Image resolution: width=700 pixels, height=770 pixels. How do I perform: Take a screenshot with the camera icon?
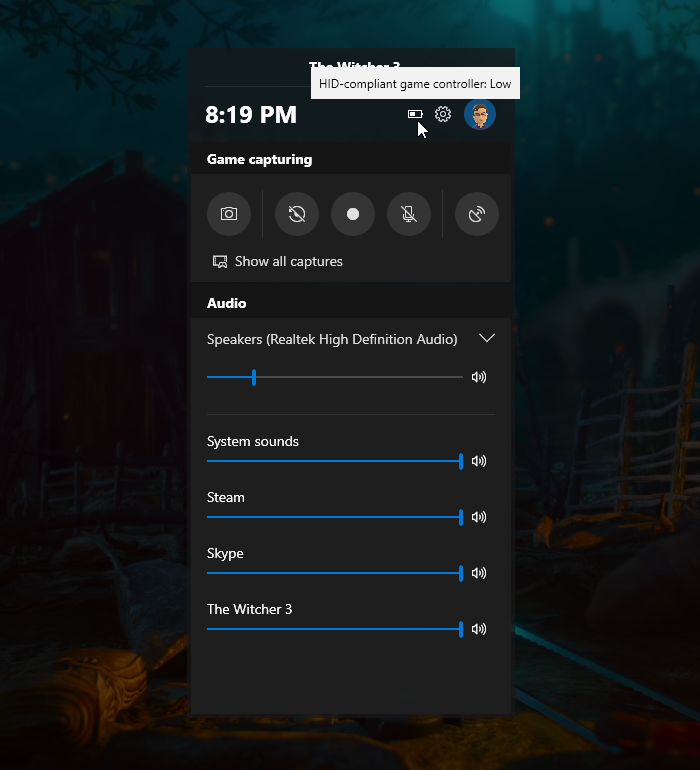coord(229,214)
